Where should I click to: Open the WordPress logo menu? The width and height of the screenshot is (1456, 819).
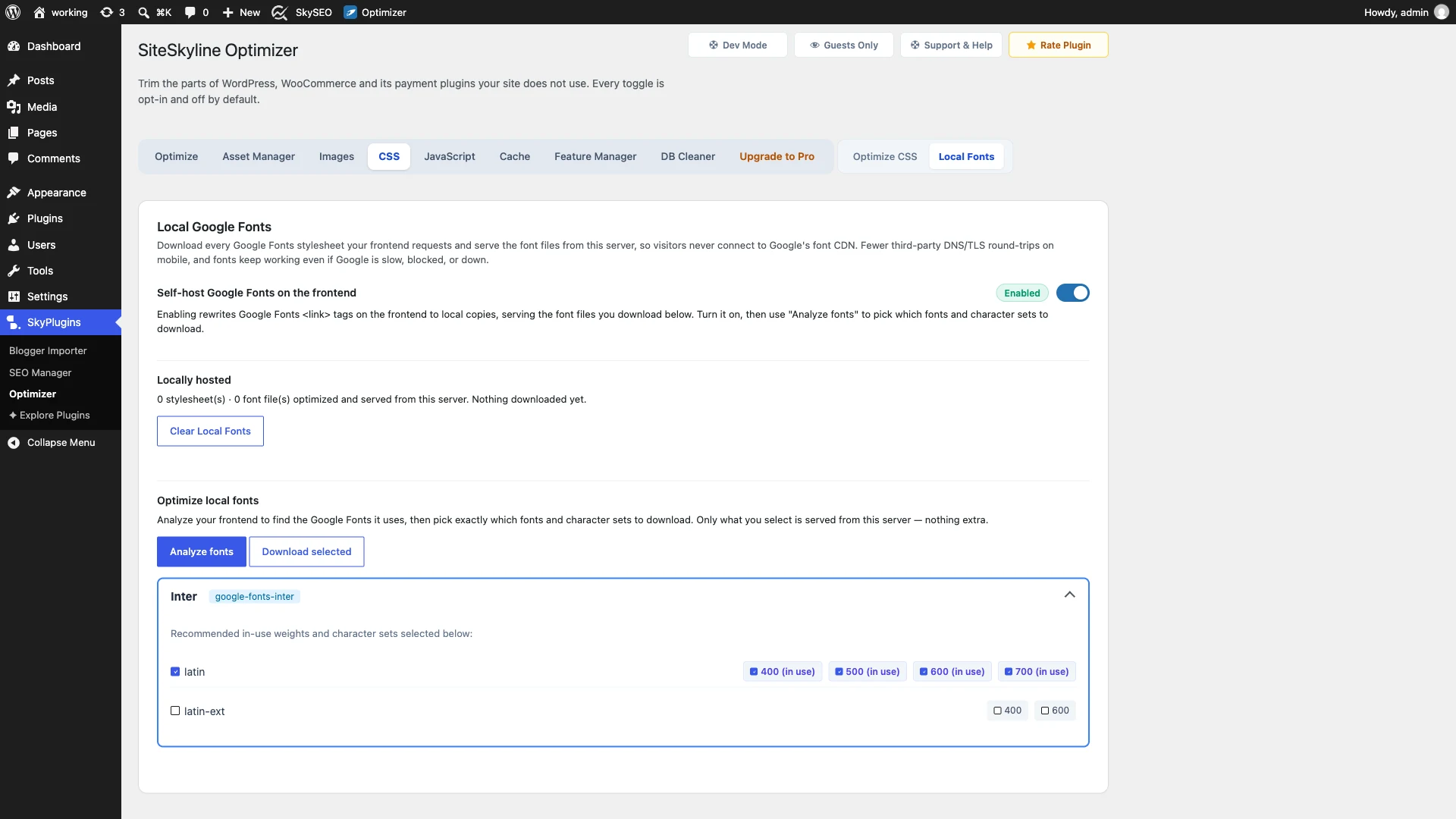pyautogui.click(x=13, y=12)
